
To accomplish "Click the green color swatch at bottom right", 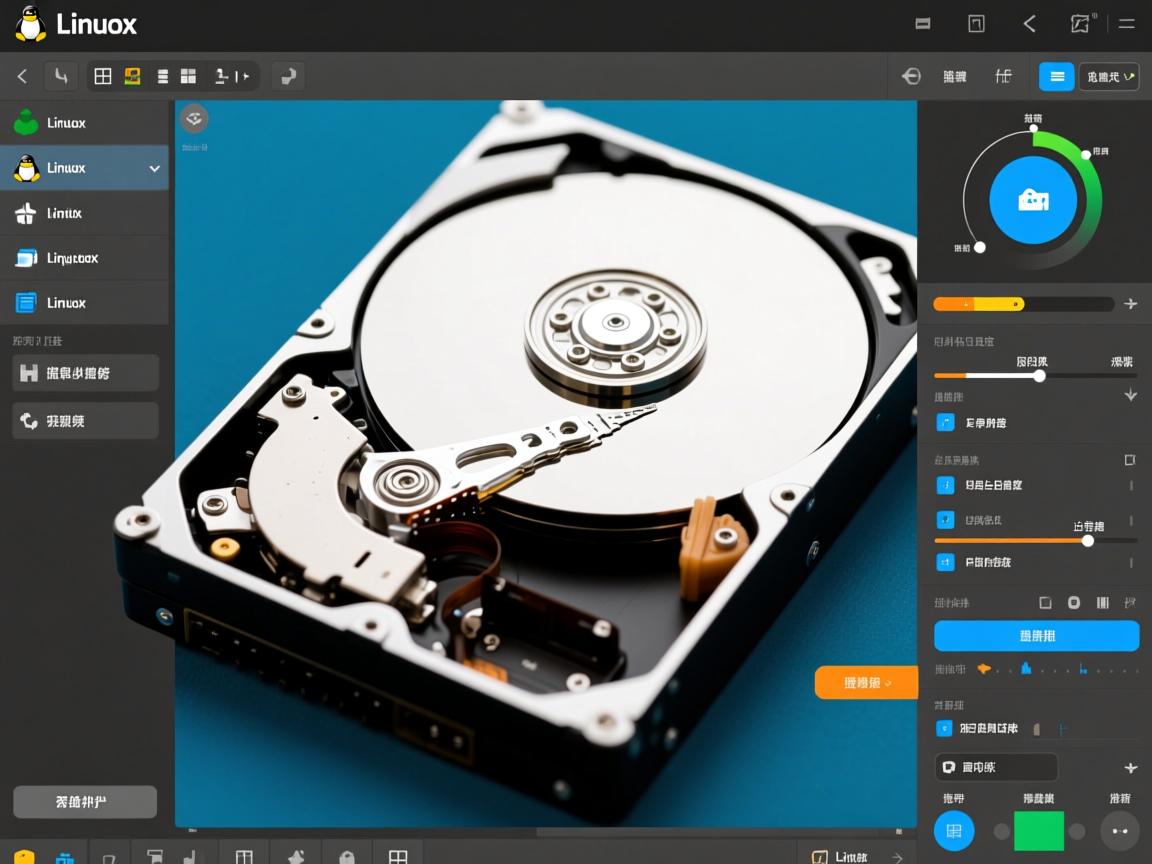I will pos(1036,830).
